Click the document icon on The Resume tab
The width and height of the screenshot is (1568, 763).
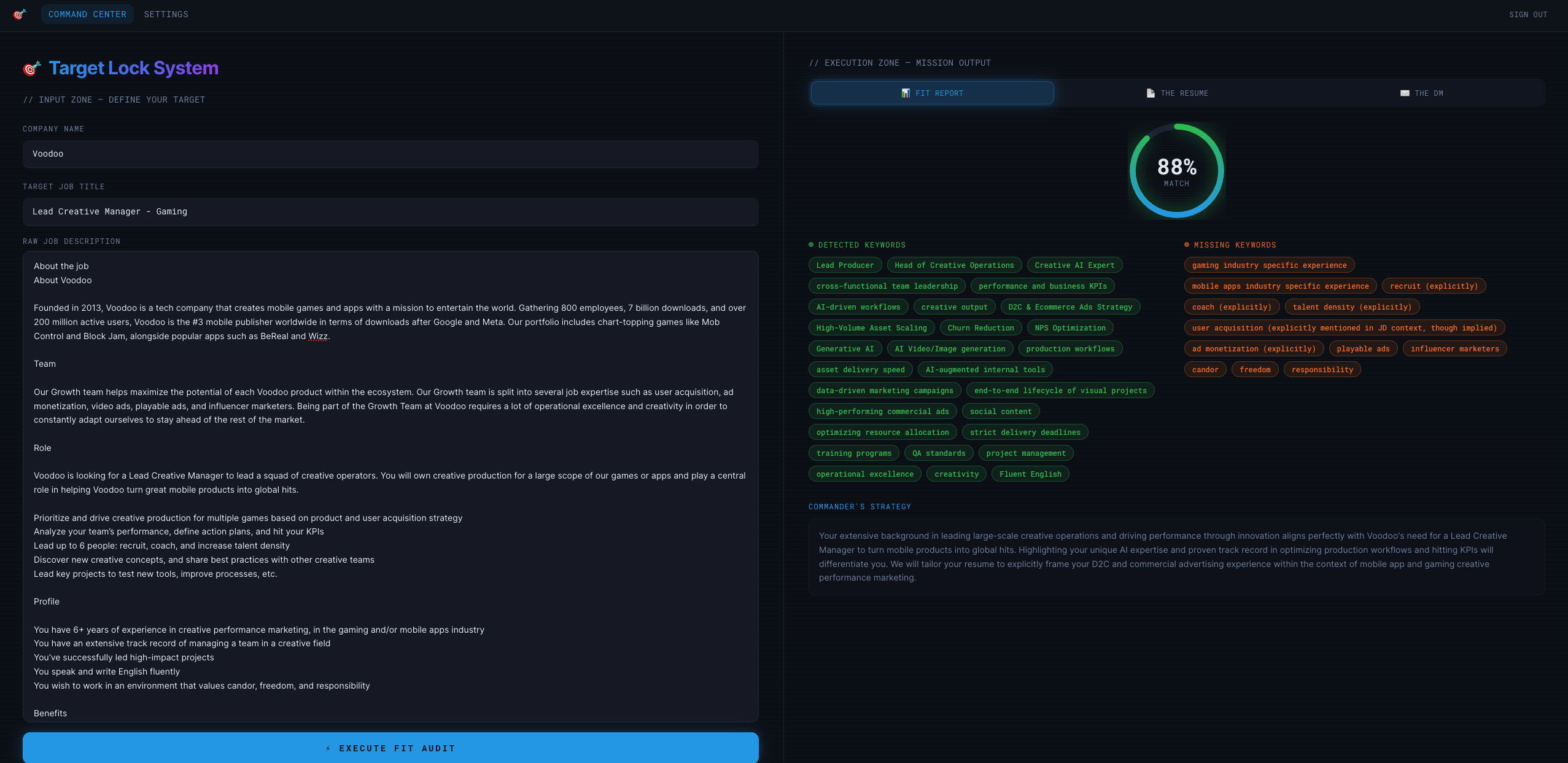pos(1151,93)
